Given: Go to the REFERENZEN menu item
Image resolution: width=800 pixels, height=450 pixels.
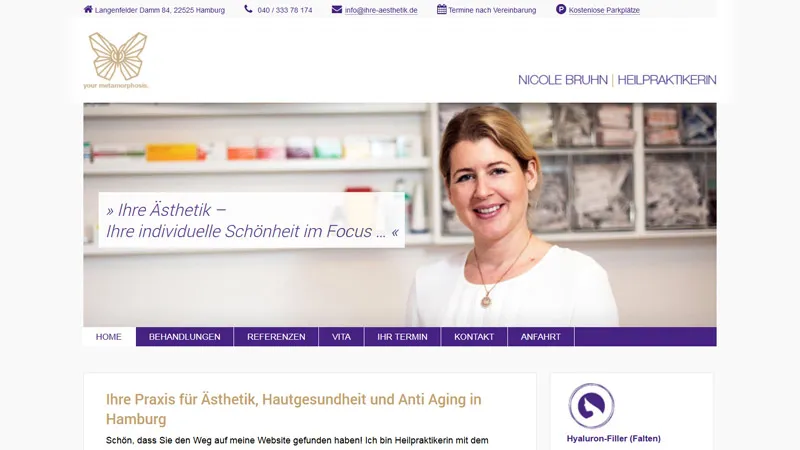Looking at the screenshot, I should click(276, 337).
